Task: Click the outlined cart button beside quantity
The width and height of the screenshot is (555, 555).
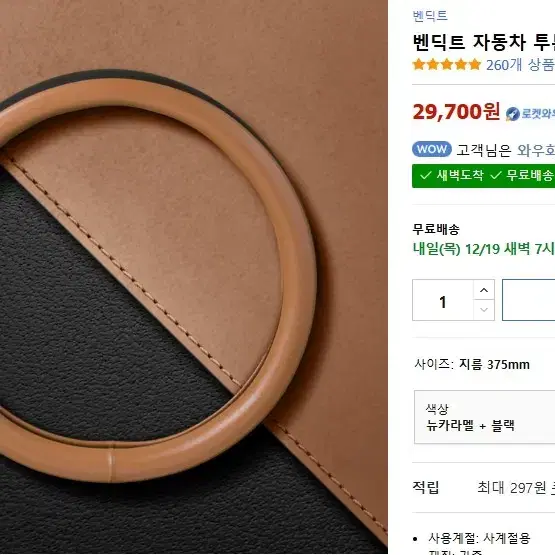Action: pos(528,300)
